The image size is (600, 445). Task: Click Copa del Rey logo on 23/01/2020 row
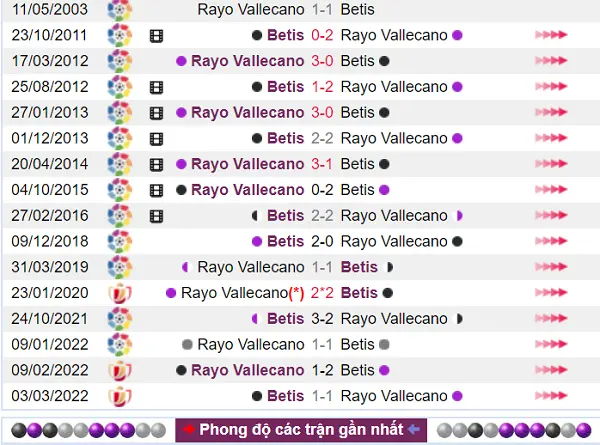coord(120,293)
